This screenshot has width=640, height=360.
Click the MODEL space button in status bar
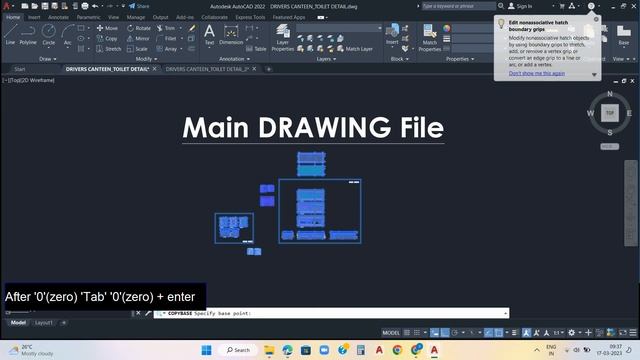pos(391,333)
